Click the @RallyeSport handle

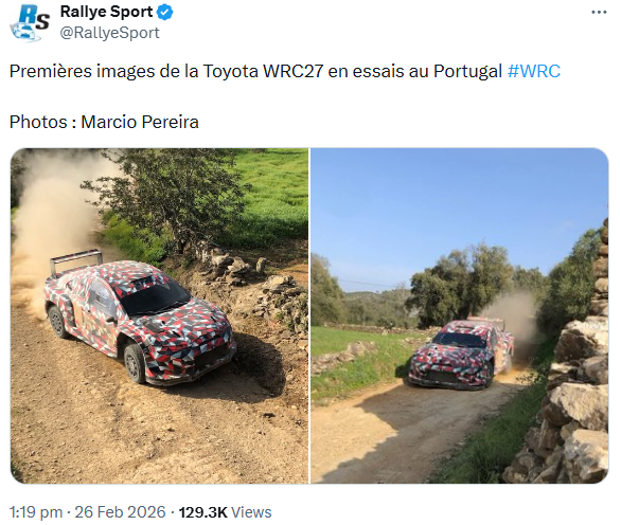(x=109, y=33)
